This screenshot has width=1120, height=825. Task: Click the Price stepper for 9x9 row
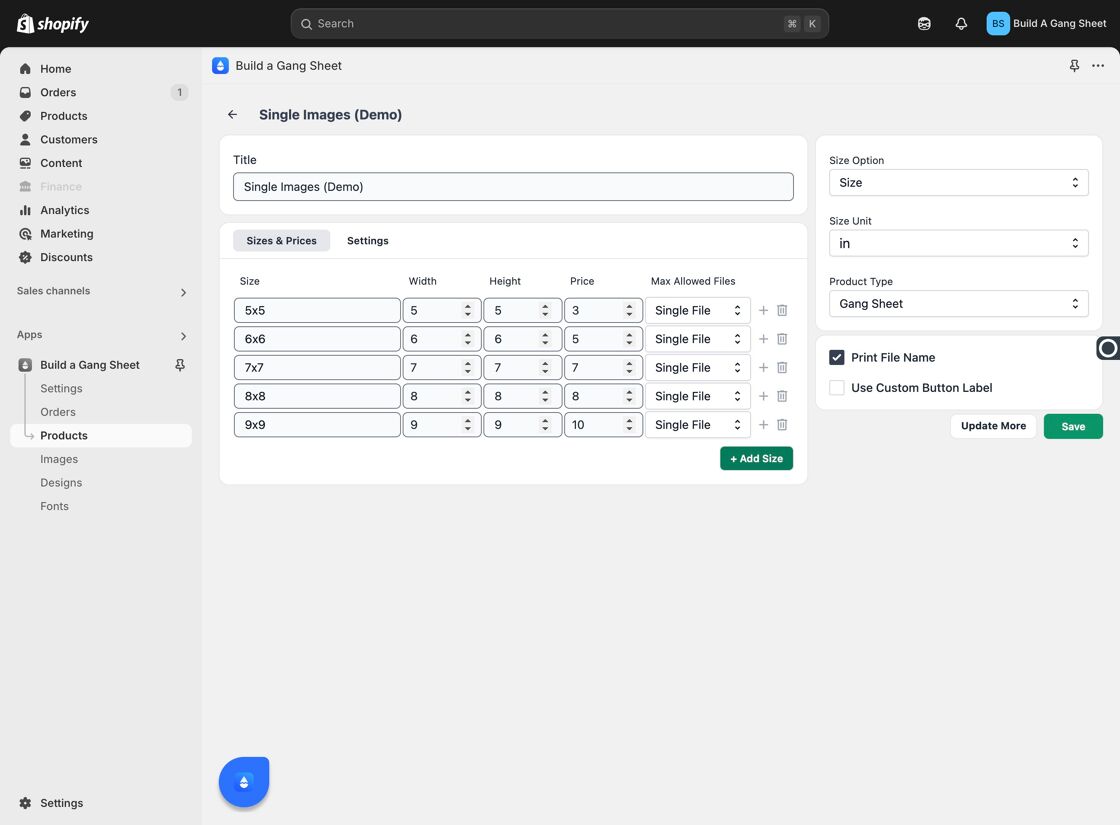pyautogui.click(x=629, y=424)
